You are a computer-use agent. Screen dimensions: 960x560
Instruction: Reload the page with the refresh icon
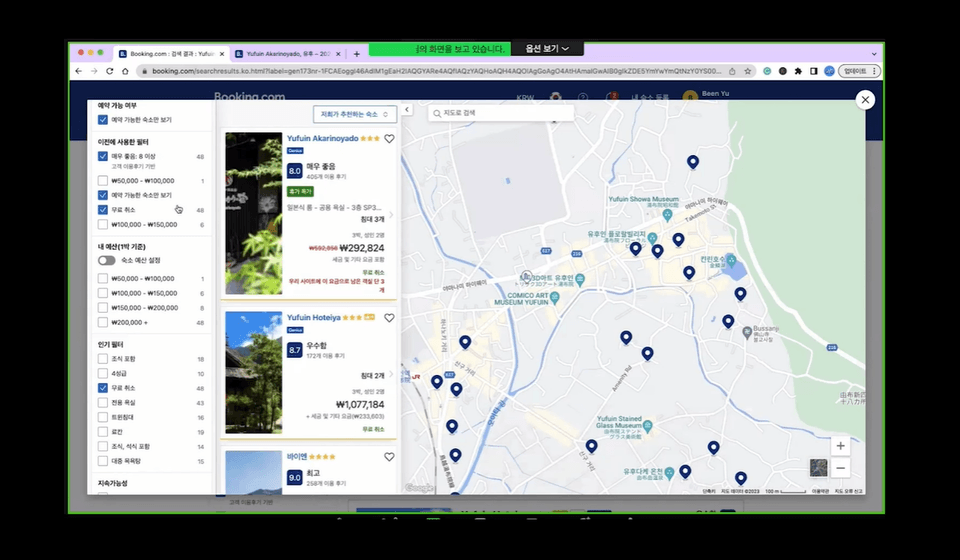coord(110,71)
